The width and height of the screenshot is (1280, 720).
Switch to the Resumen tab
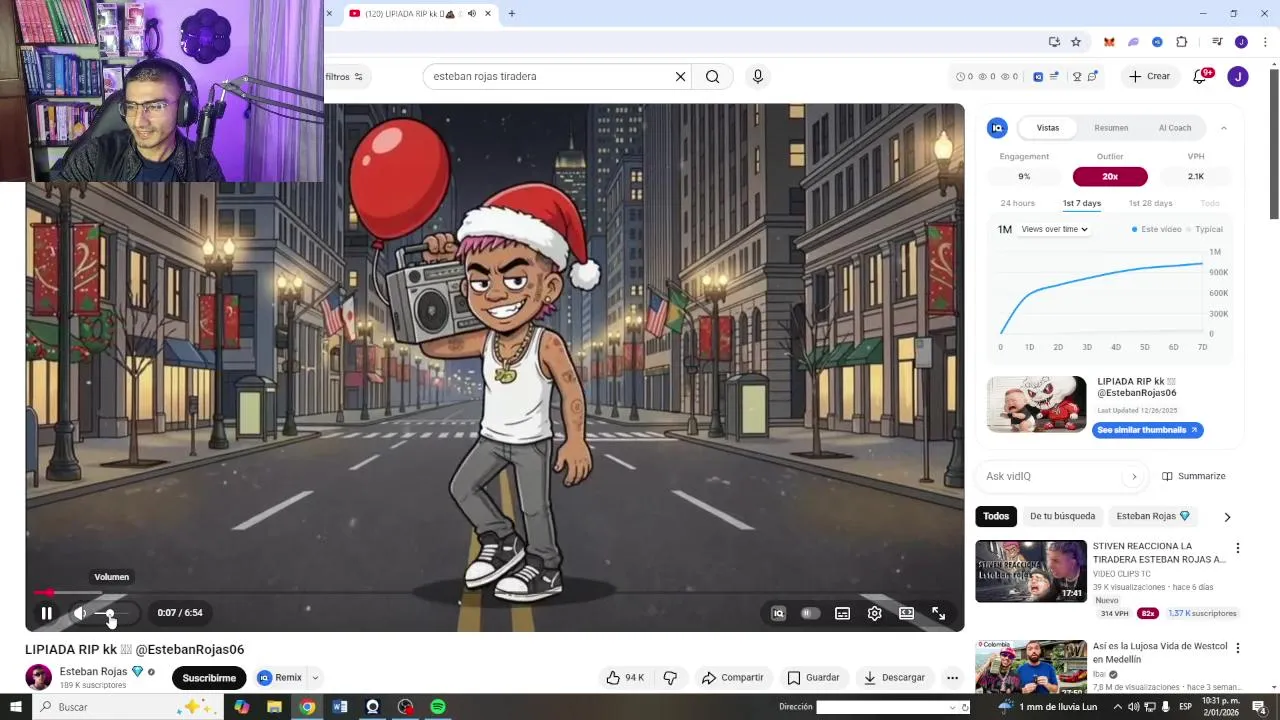1111,128
